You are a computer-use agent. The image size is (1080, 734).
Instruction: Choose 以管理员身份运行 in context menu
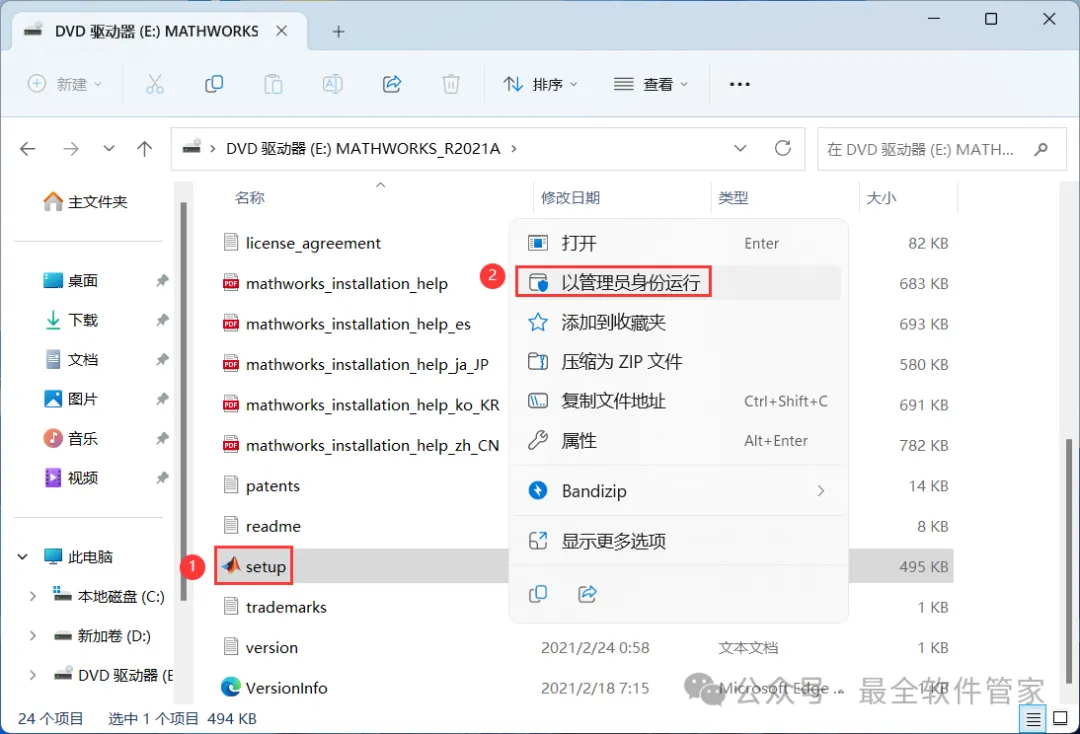click(678, 282)
